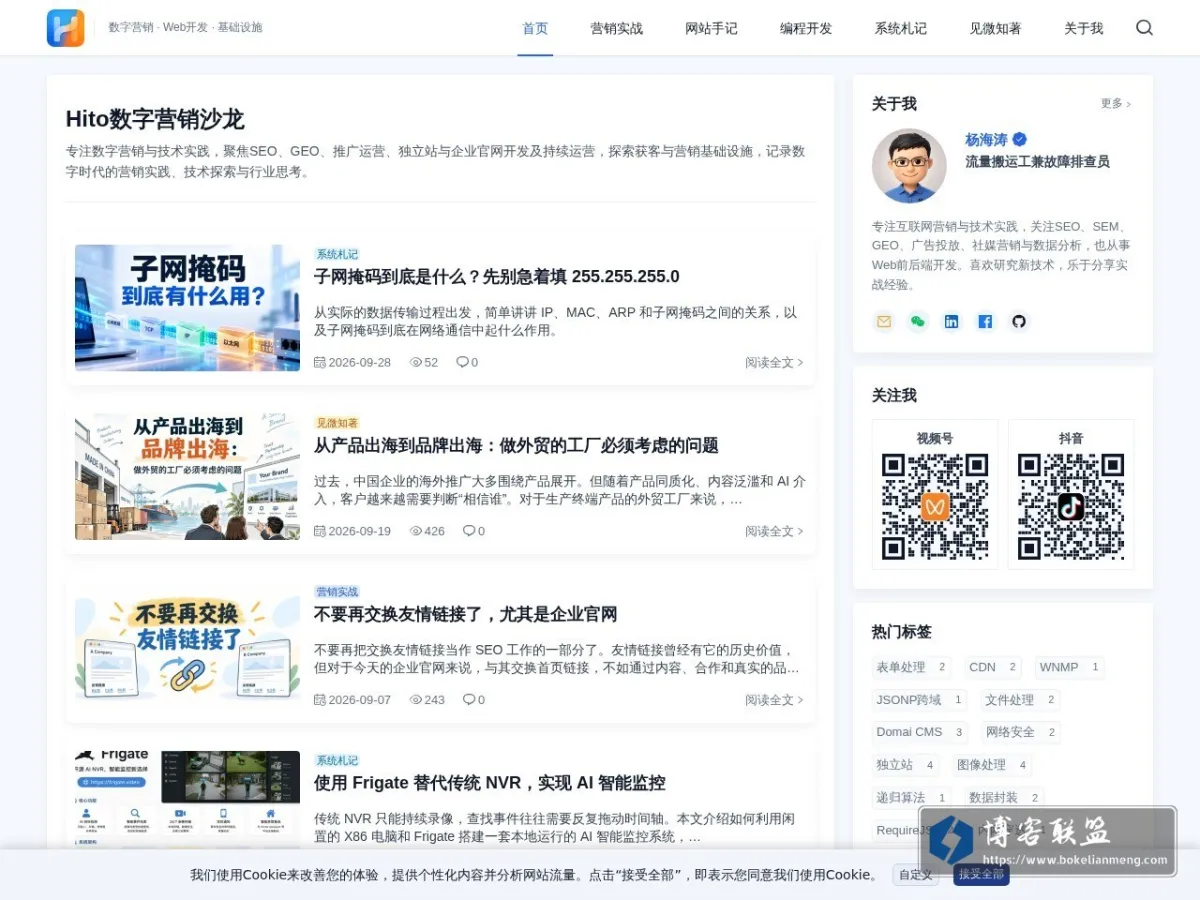The width and height of the screenshot is (1200, 900).
Task: Open the 编程开发 menu item
Action: 806,28
